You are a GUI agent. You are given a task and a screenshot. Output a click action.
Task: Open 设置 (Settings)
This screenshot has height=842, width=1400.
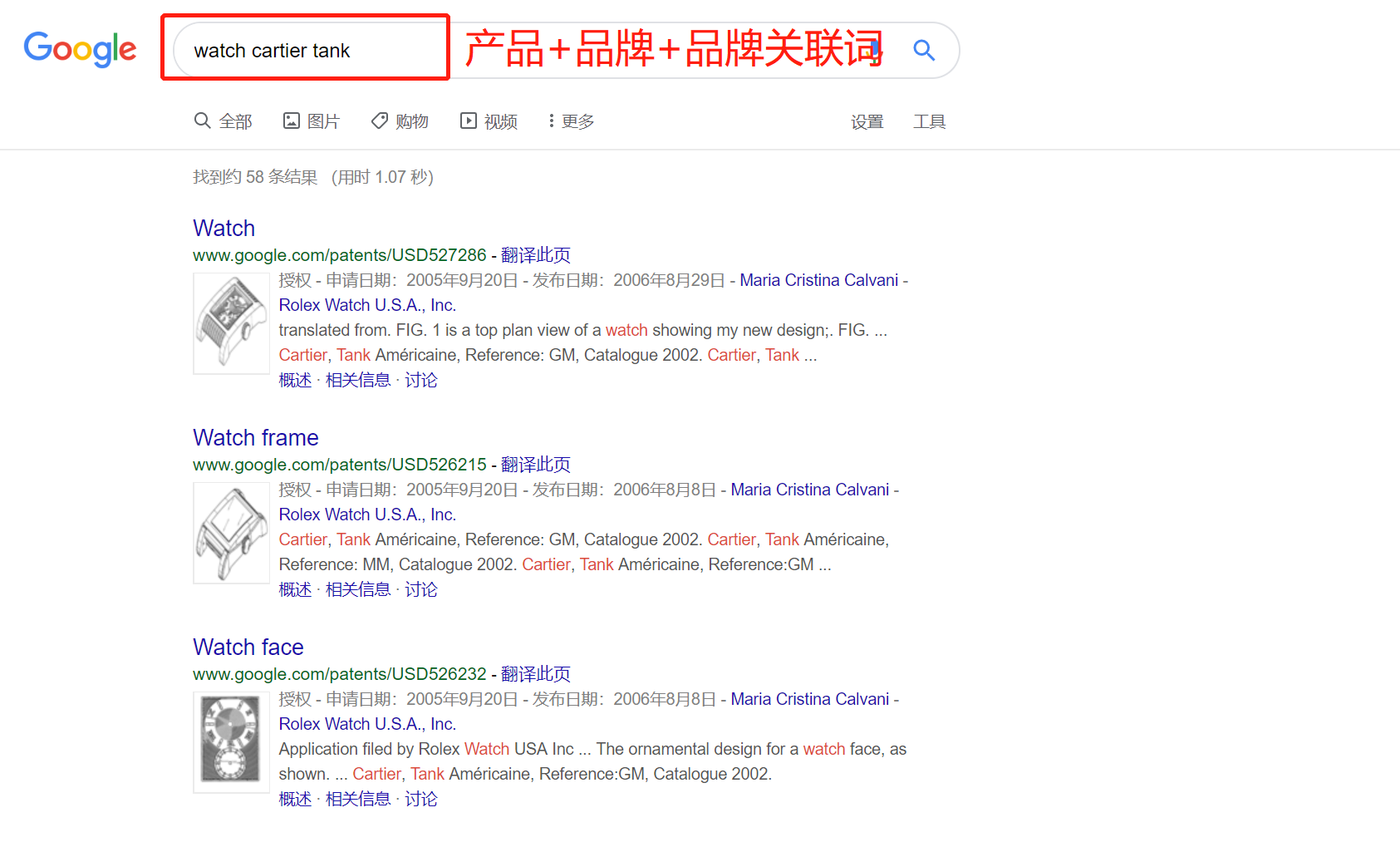867,122
